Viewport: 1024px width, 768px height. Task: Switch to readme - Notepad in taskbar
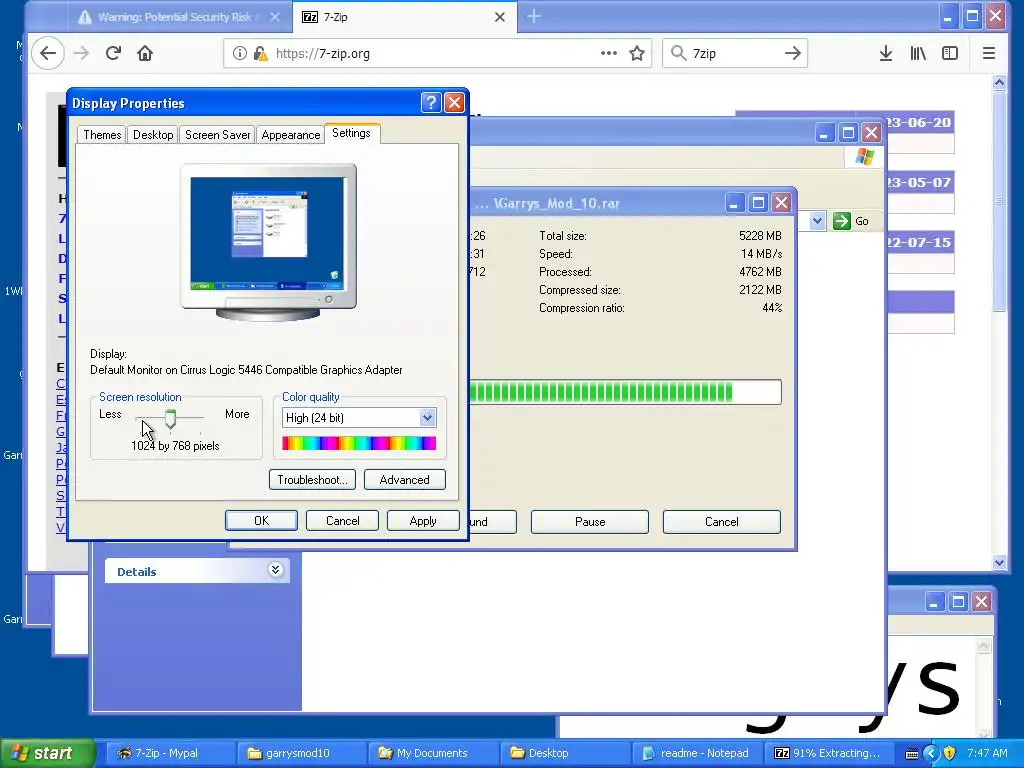(696, 753)
